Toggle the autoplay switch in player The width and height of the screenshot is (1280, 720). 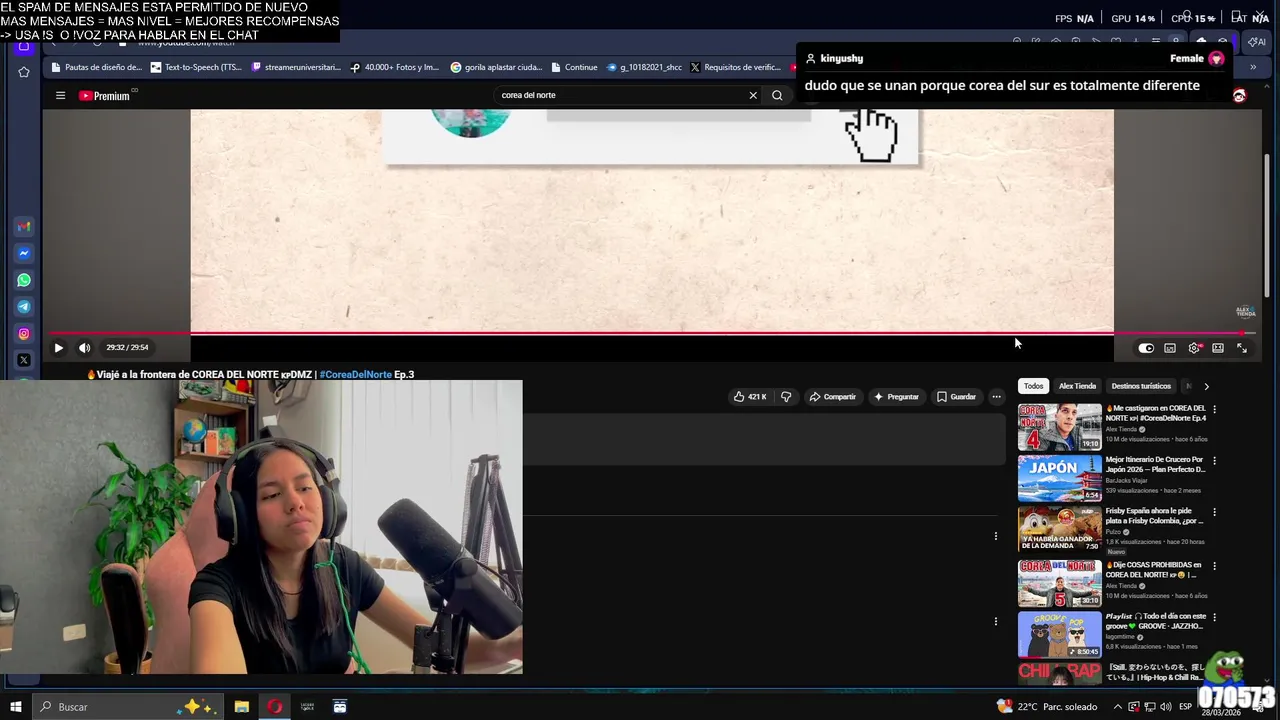[x=1146, y=348]
